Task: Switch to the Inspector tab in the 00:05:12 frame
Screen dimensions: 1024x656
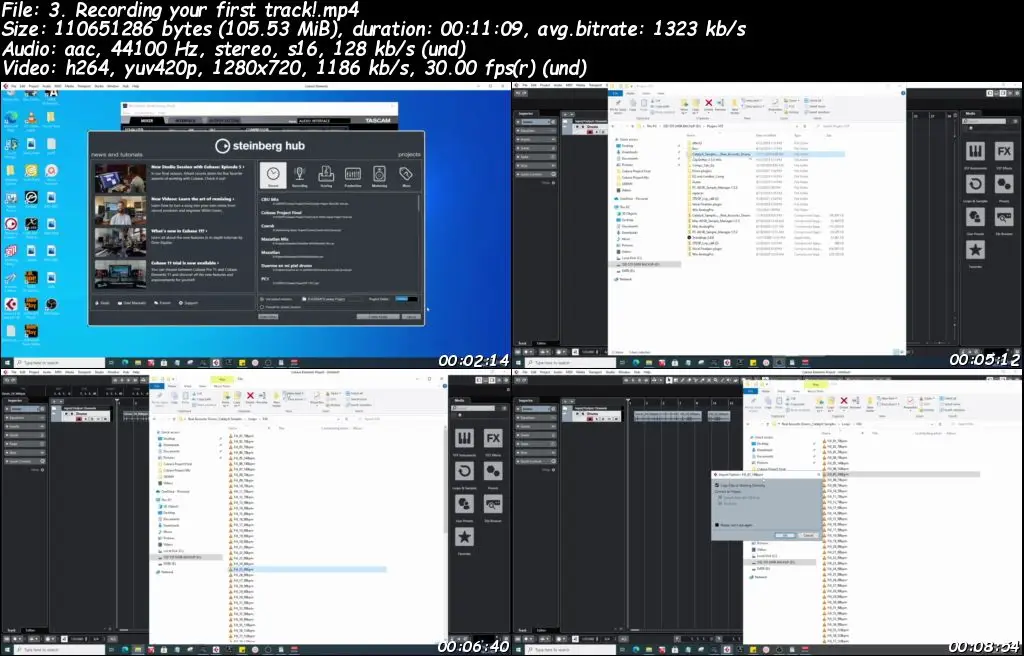Action: [526, 113]
